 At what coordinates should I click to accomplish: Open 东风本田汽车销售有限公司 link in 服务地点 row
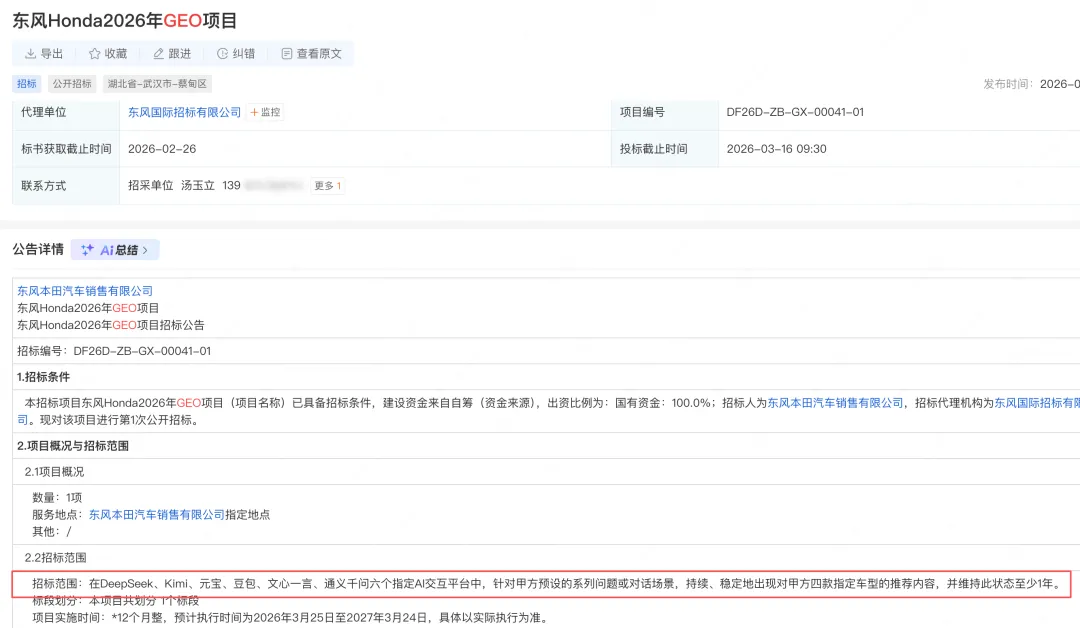[x=156, y=514]
